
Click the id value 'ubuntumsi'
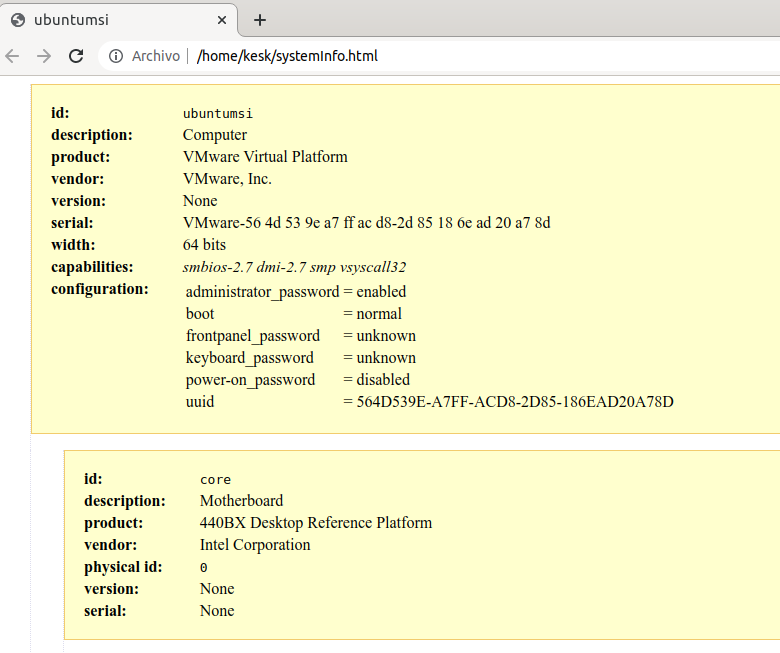coord(217,113)
